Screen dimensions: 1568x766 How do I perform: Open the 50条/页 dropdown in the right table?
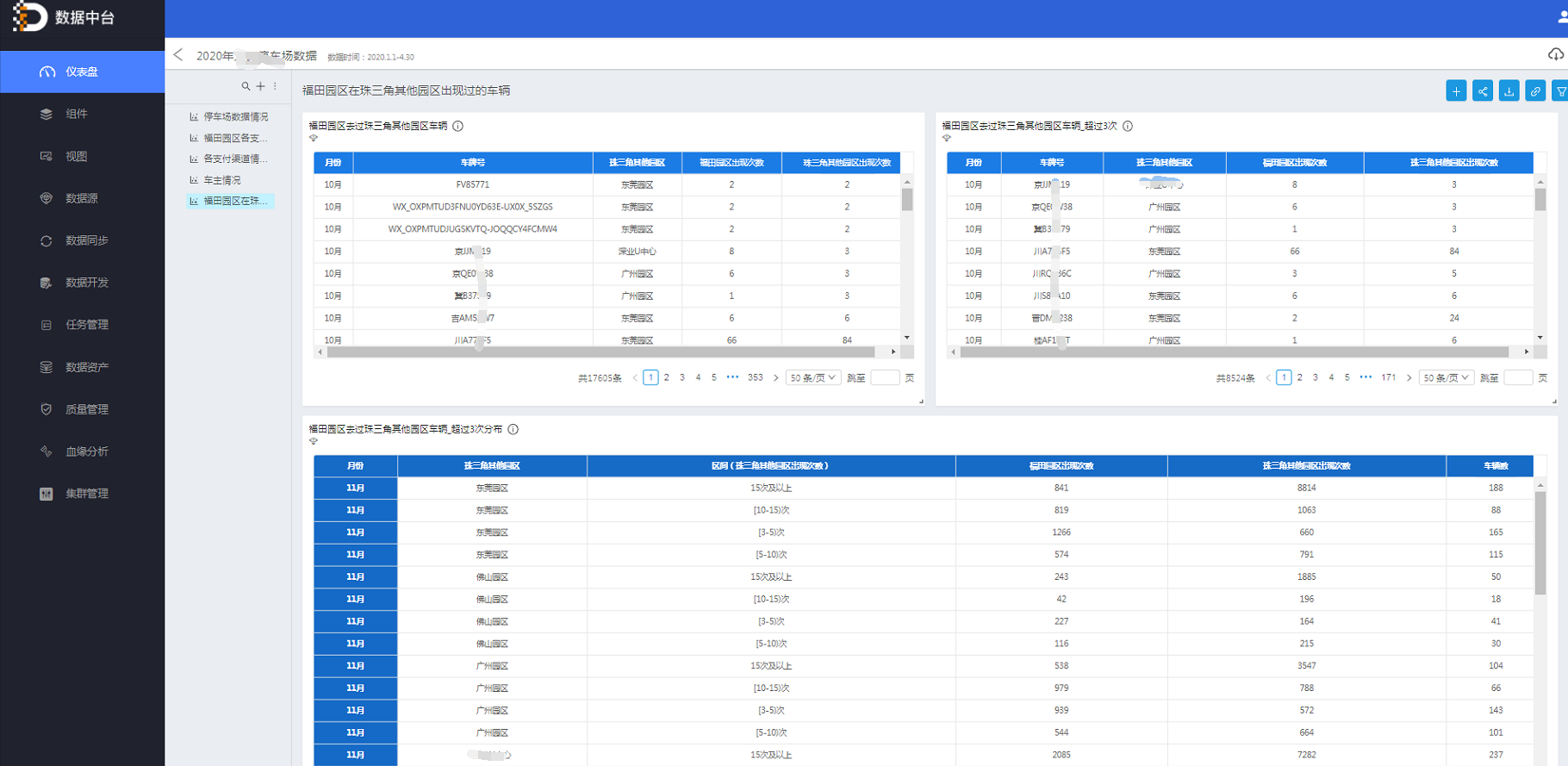pos(1446,377)
